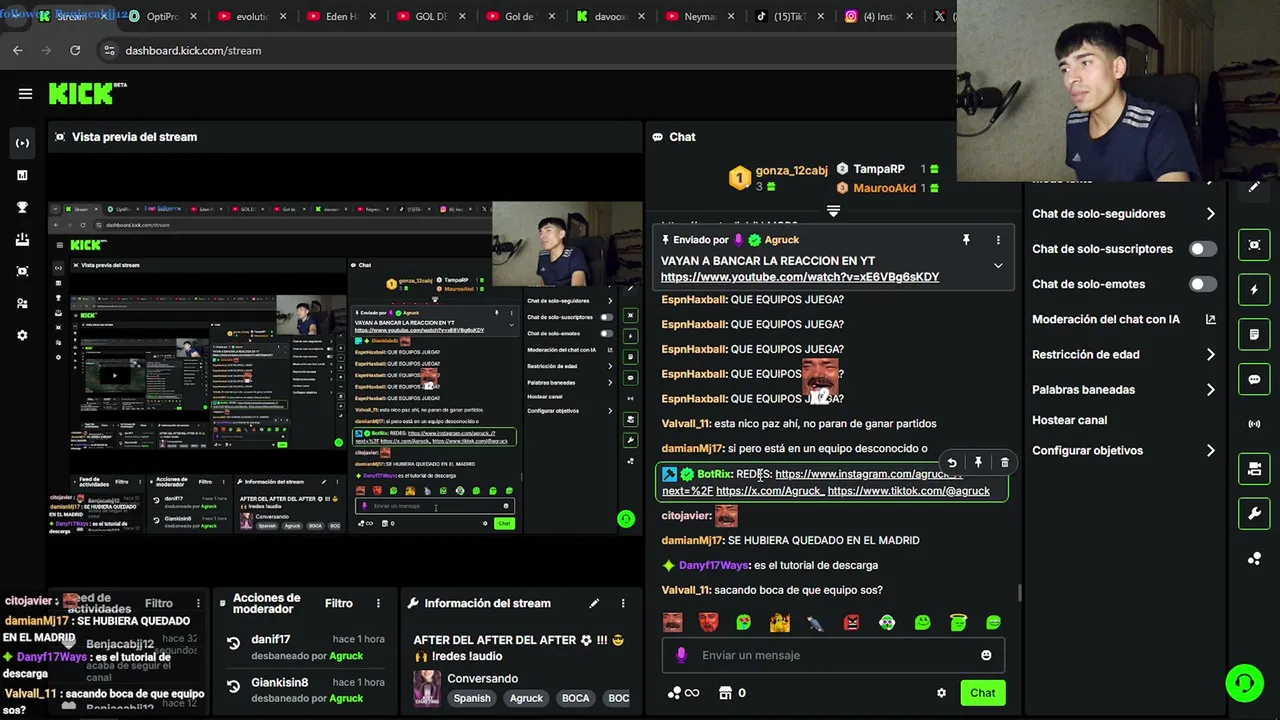Open the x.com/Agruck_ link
Viewport: 1280px width, 720px height.
pos(770,491)
